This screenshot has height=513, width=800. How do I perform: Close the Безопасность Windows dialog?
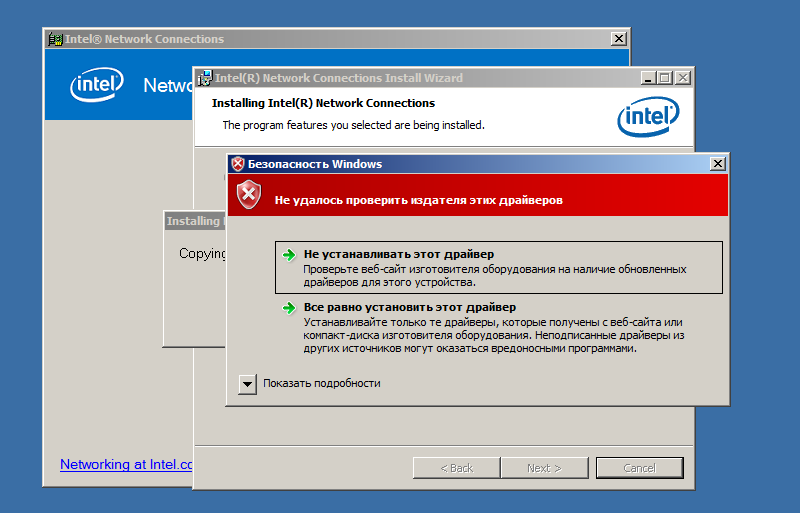(717, 164)
